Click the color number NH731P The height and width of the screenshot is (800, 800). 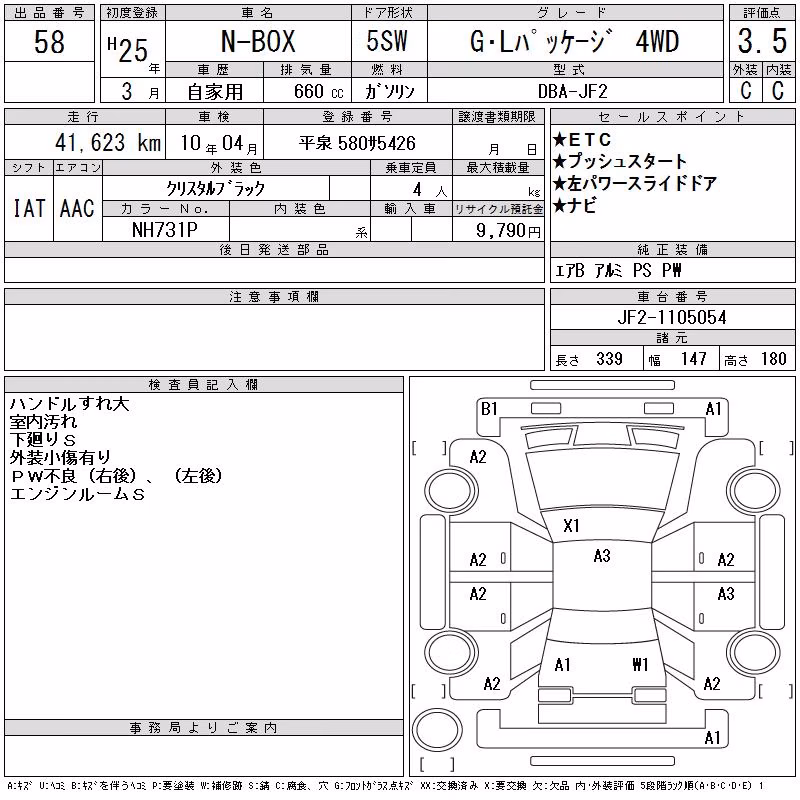click(x=165, y=230)
